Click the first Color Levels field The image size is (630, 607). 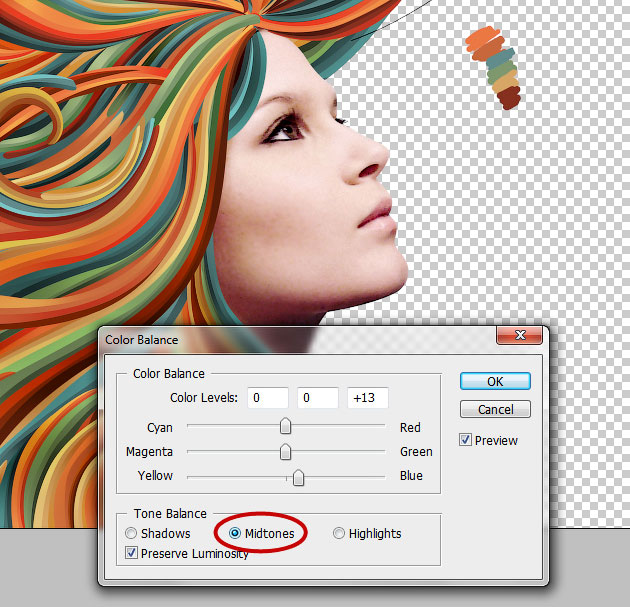pos(268,398)
